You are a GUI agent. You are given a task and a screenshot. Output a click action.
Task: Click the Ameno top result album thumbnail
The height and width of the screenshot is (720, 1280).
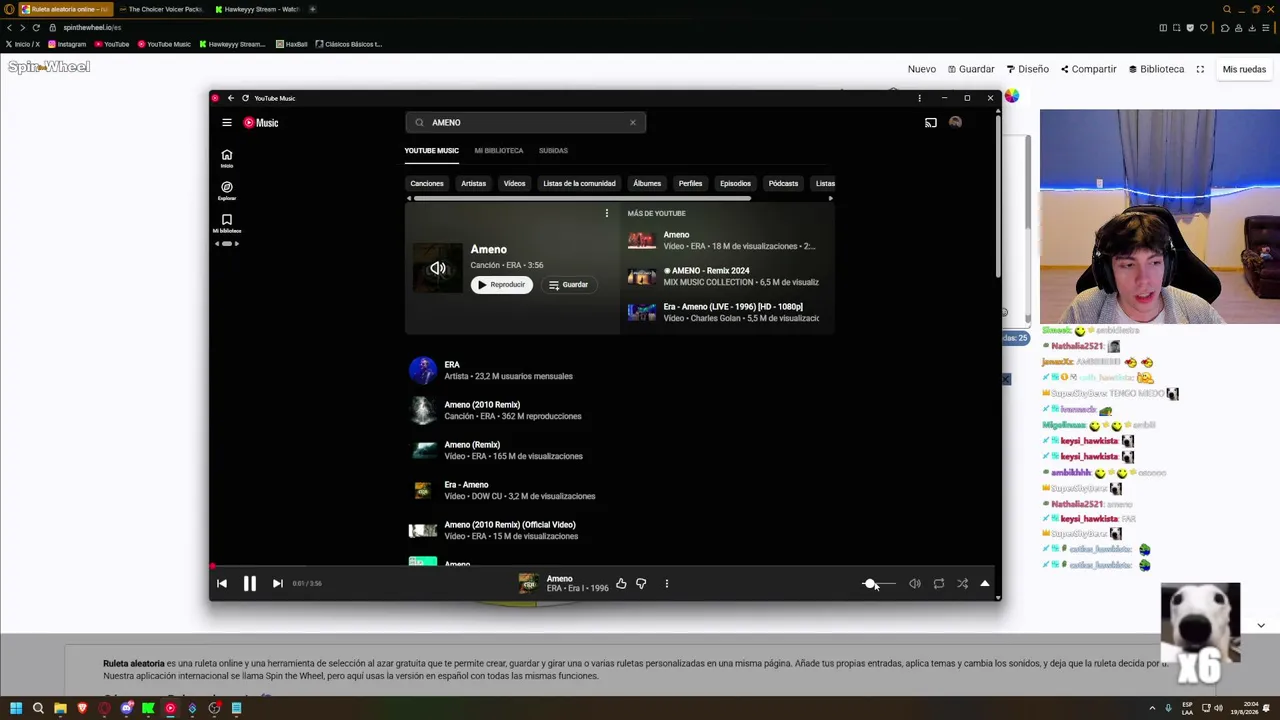(x=438, y=268)
